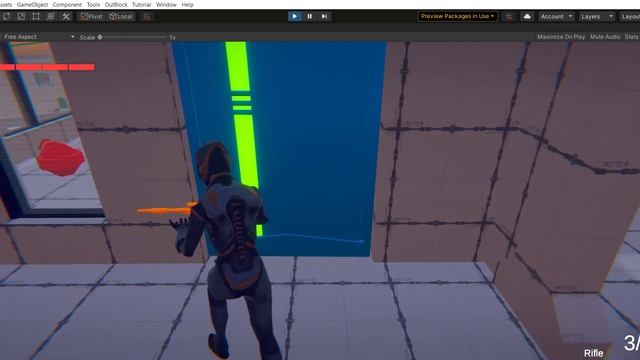Step forward one frame
The height and width of the screenshot is (360, 640).
pyautogui.click(x=324, y=16)
